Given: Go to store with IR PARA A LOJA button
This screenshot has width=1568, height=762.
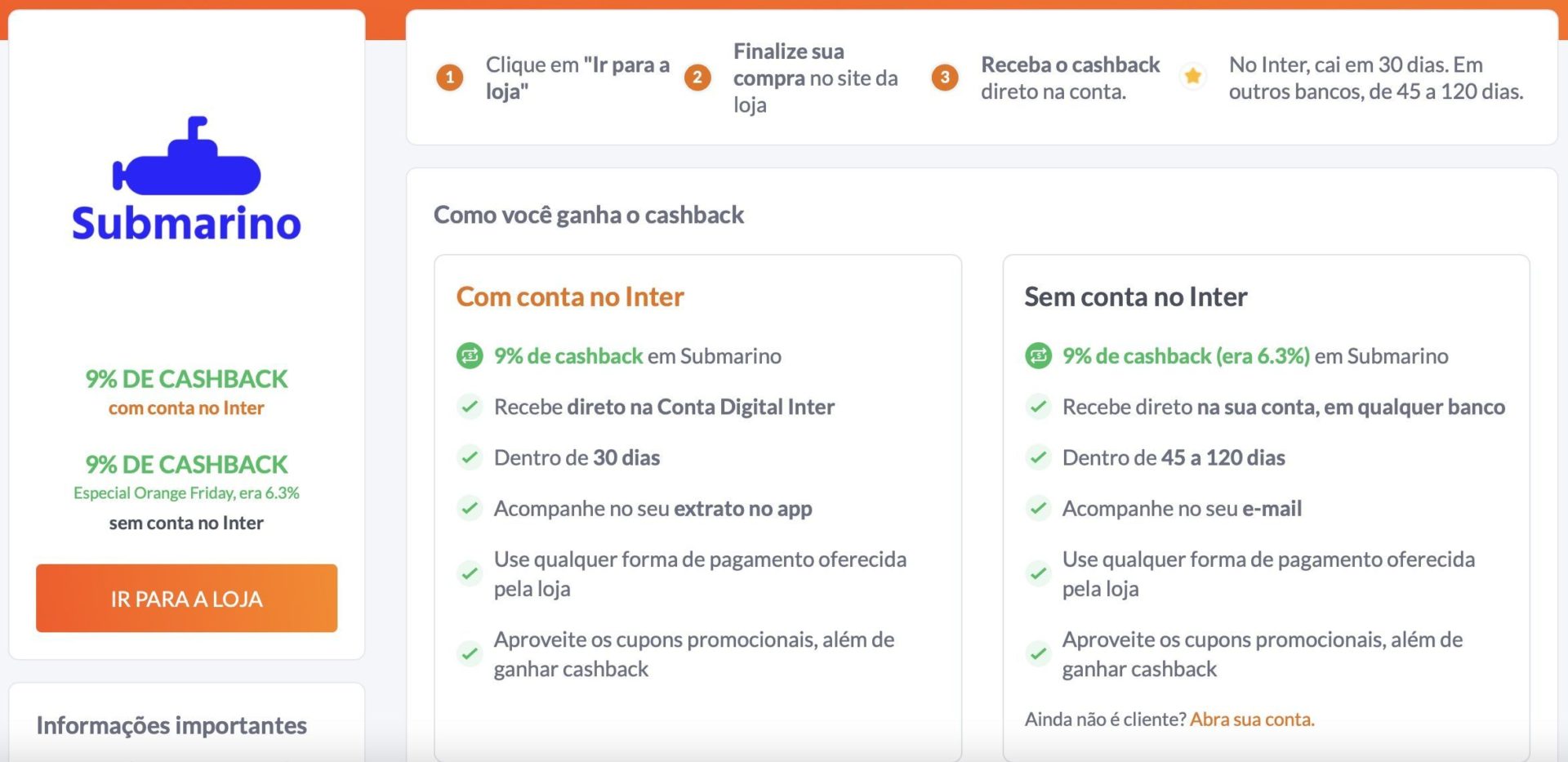Looking at the screenshot, I should tap(186, 598).
